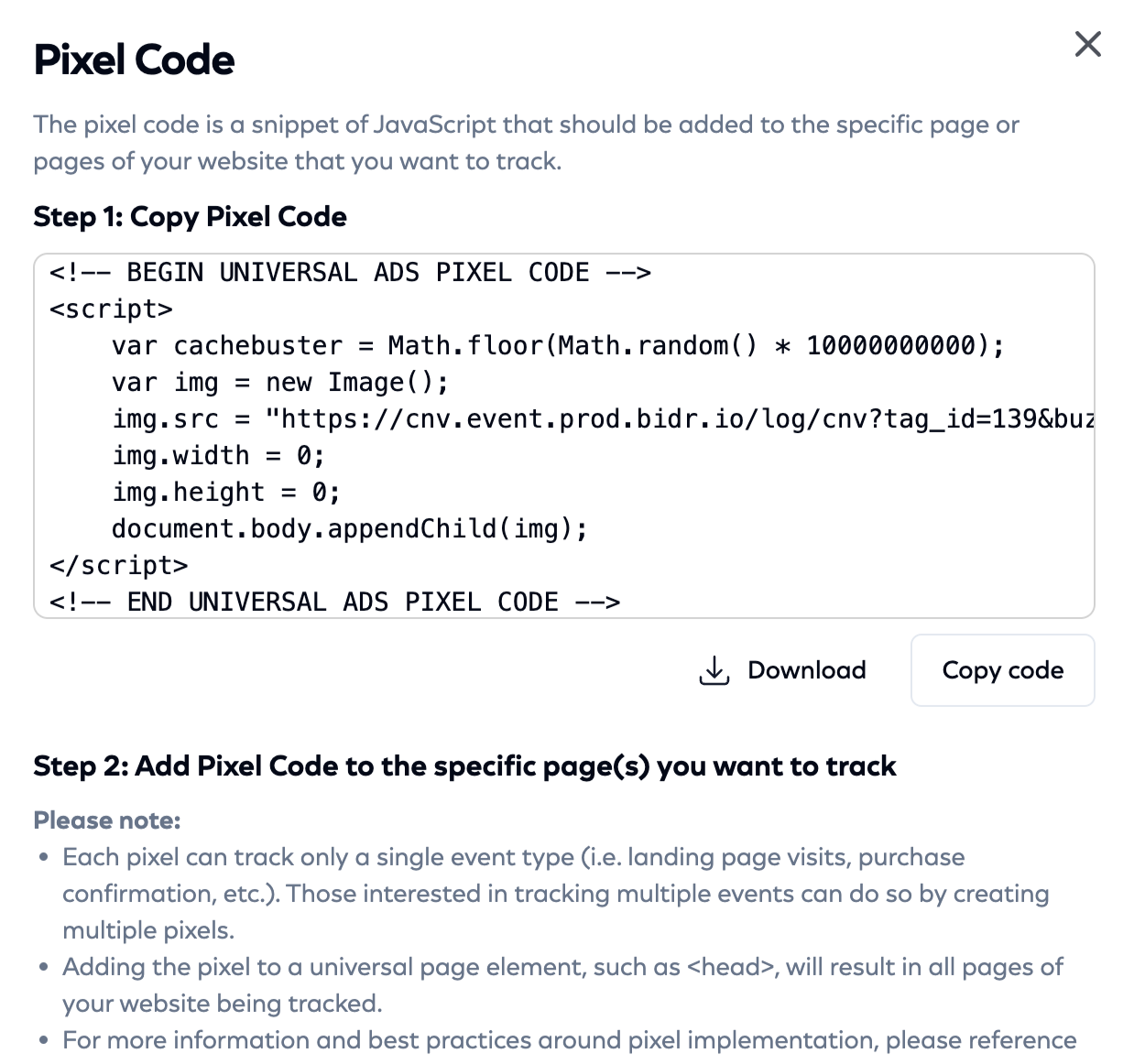Click the Step 2 Add Pixel Code heading
Viewport: 1134px width, 1064px height.
click(x=464, y=766)
